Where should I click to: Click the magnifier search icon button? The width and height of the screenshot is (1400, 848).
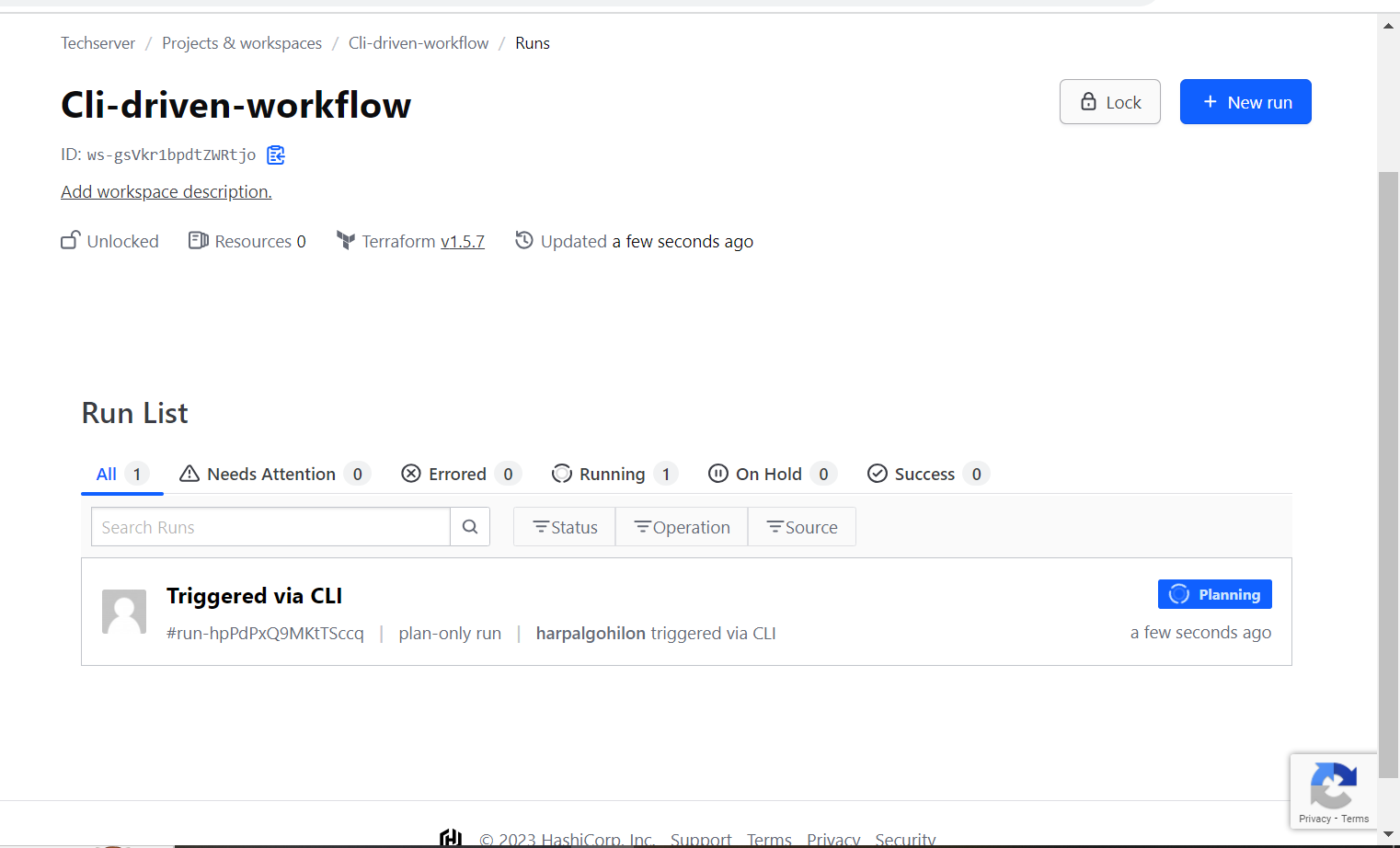[470, 527]
